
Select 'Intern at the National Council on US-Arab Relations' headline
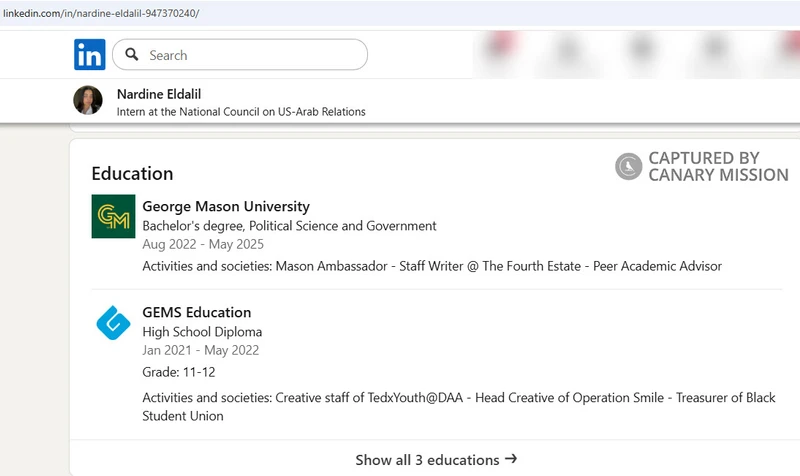[x=241, y=112]
